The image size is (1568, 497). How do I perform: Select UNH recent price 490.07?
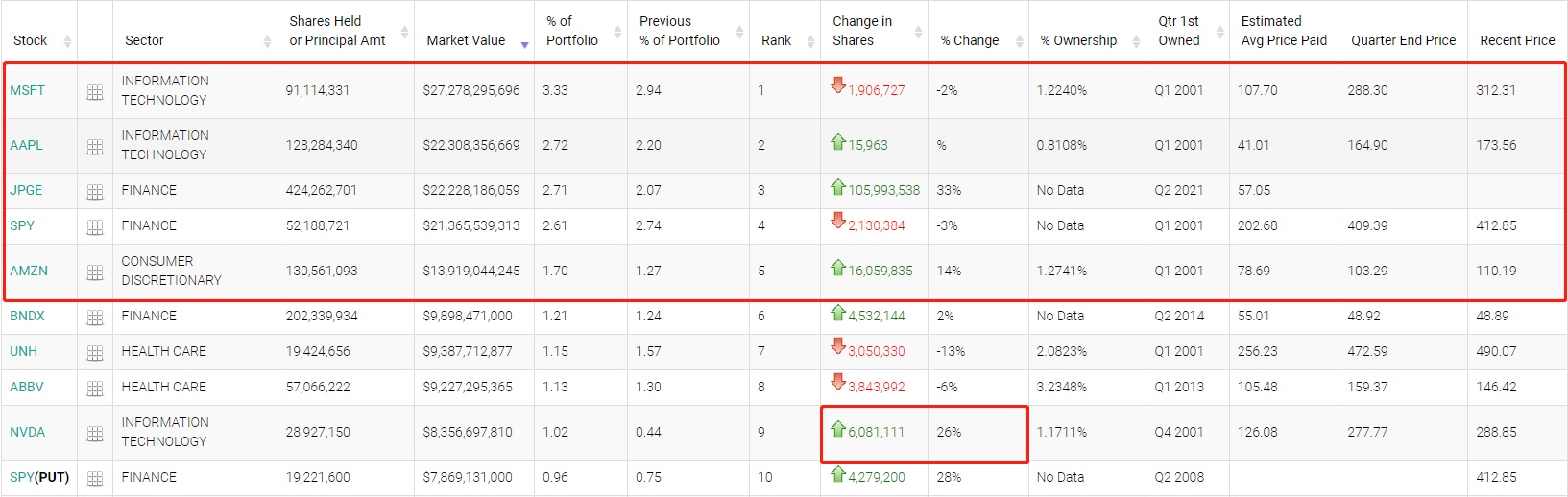pos(1496,351)
